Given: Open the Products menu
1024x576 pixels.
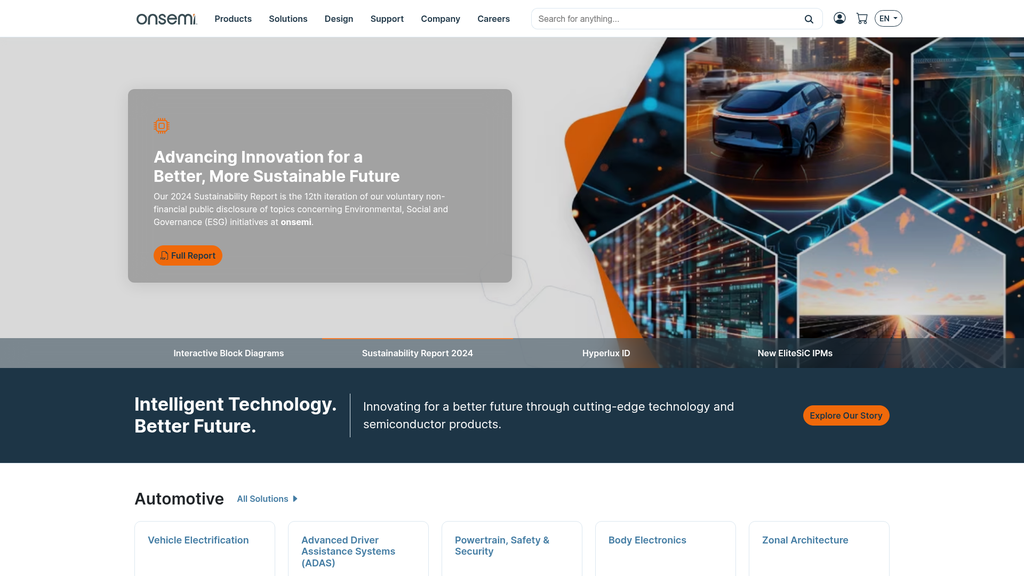Looking at the screenshot, I should pyautogui.click(x=233, y=19).
